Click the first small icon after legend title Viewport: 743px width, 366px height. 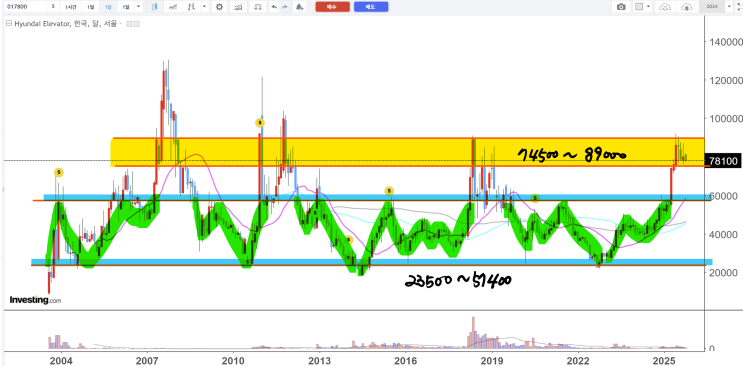click(x=129, y=24)
